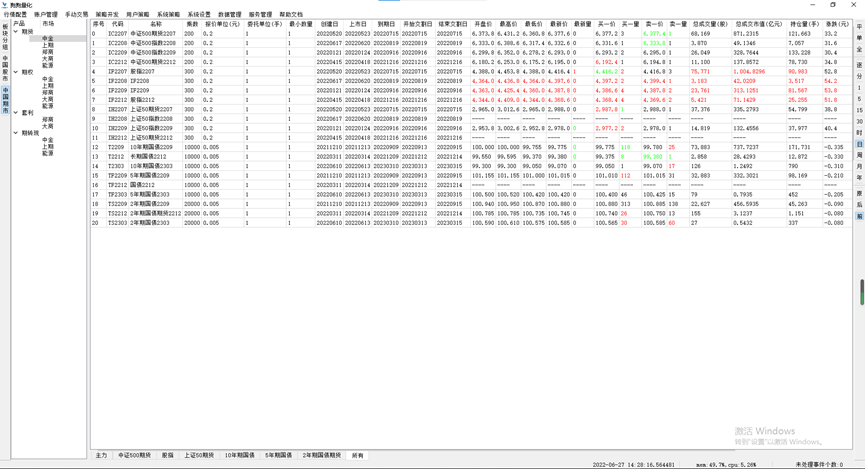Click the vertical scrollbar on the right edge

click(861, 292)
